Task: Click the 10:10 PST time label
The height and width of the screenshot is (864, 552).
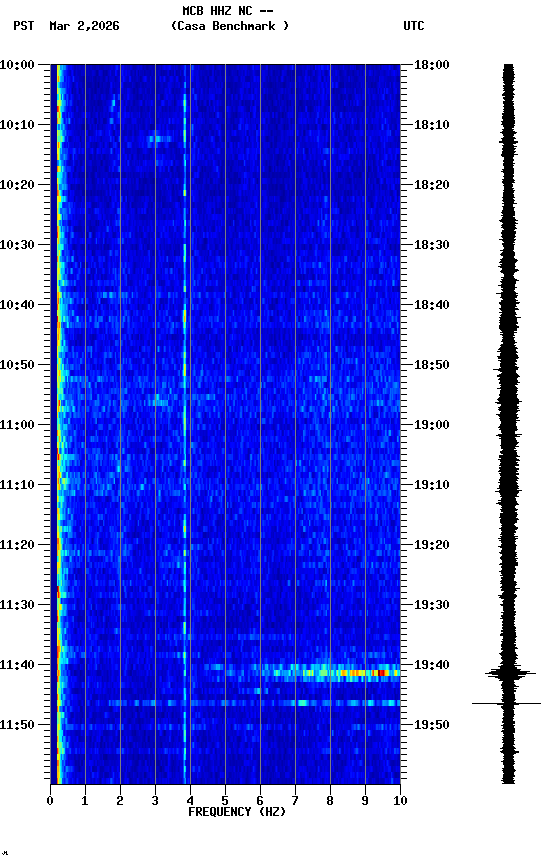Action: pos(17,125)
